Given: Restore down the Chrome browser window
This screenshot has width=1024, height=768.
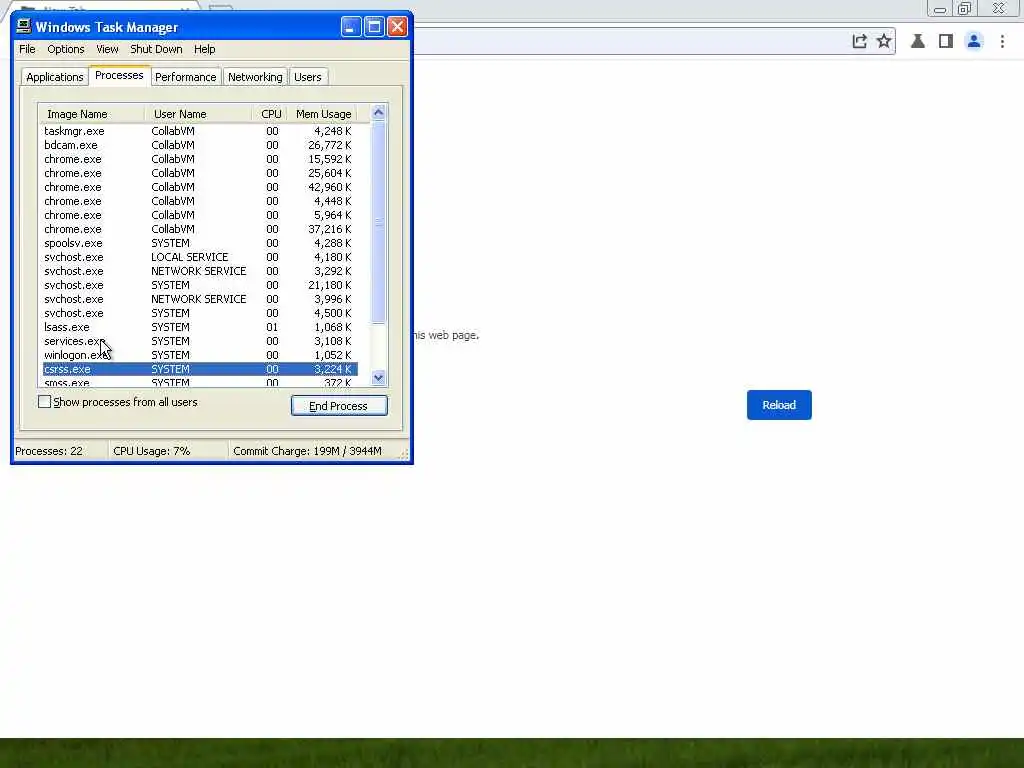Looking at the screenshot, I should click(x=965, y=8).
